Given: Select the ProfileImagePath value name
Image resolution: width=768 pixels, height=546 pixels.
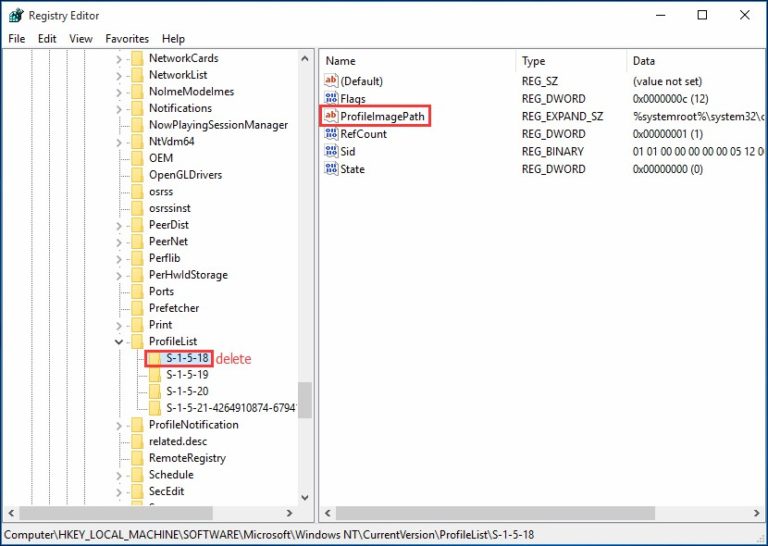Looking at the screenshot, I should point(382,116).
